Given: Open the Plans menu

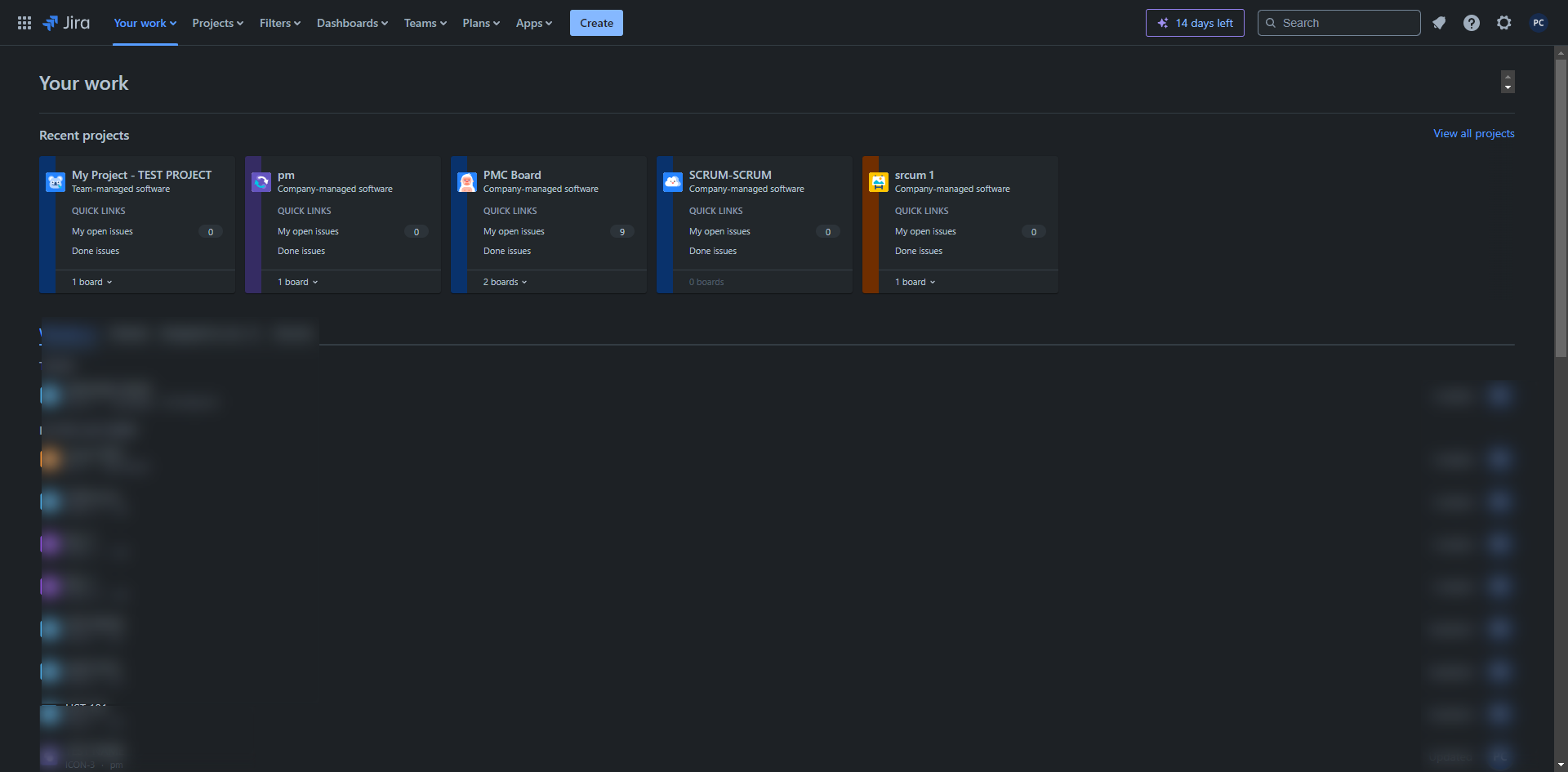Looking at the screenshot, I should click(x=481, y=23).
